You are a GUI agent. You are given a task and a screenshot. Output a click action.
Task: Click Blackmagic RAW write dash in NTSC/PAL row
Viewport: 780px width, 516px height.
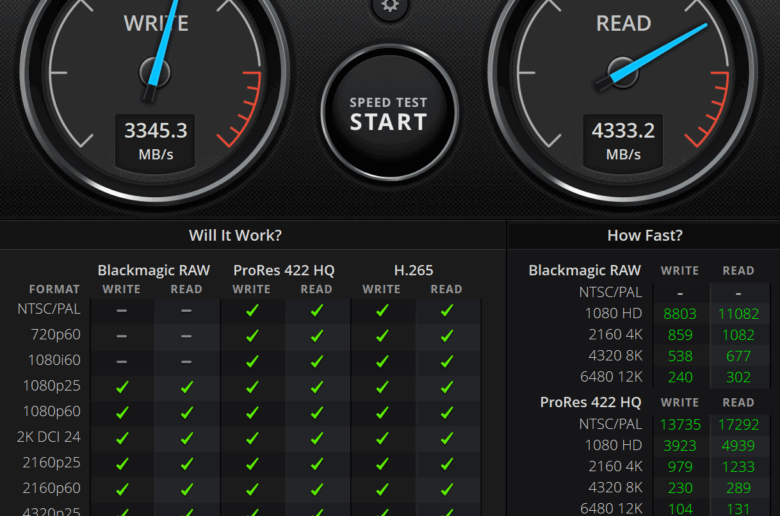click(x=122, y=311)
